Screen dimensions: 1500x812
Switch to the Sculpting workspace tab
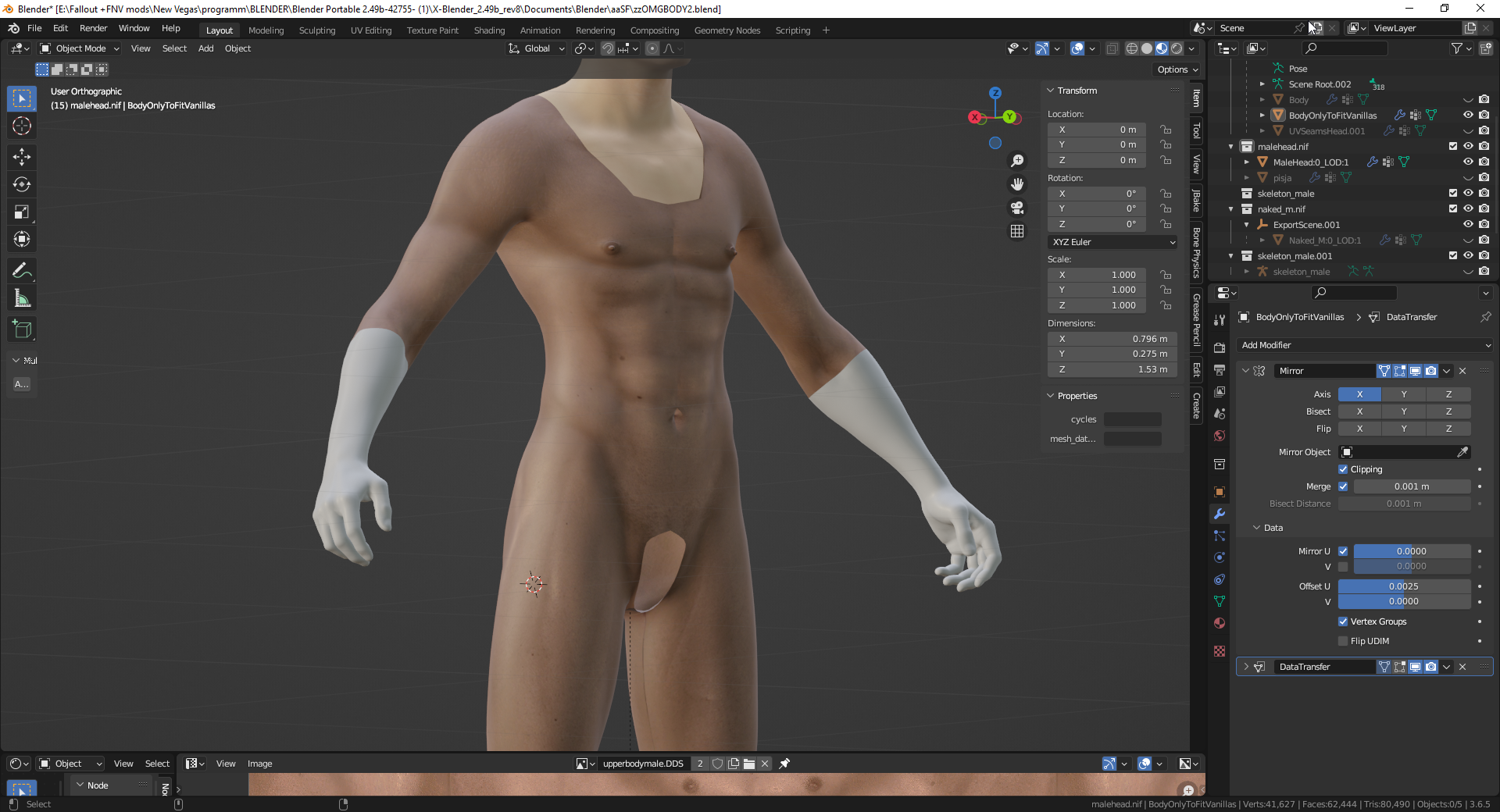click(317, 30)
